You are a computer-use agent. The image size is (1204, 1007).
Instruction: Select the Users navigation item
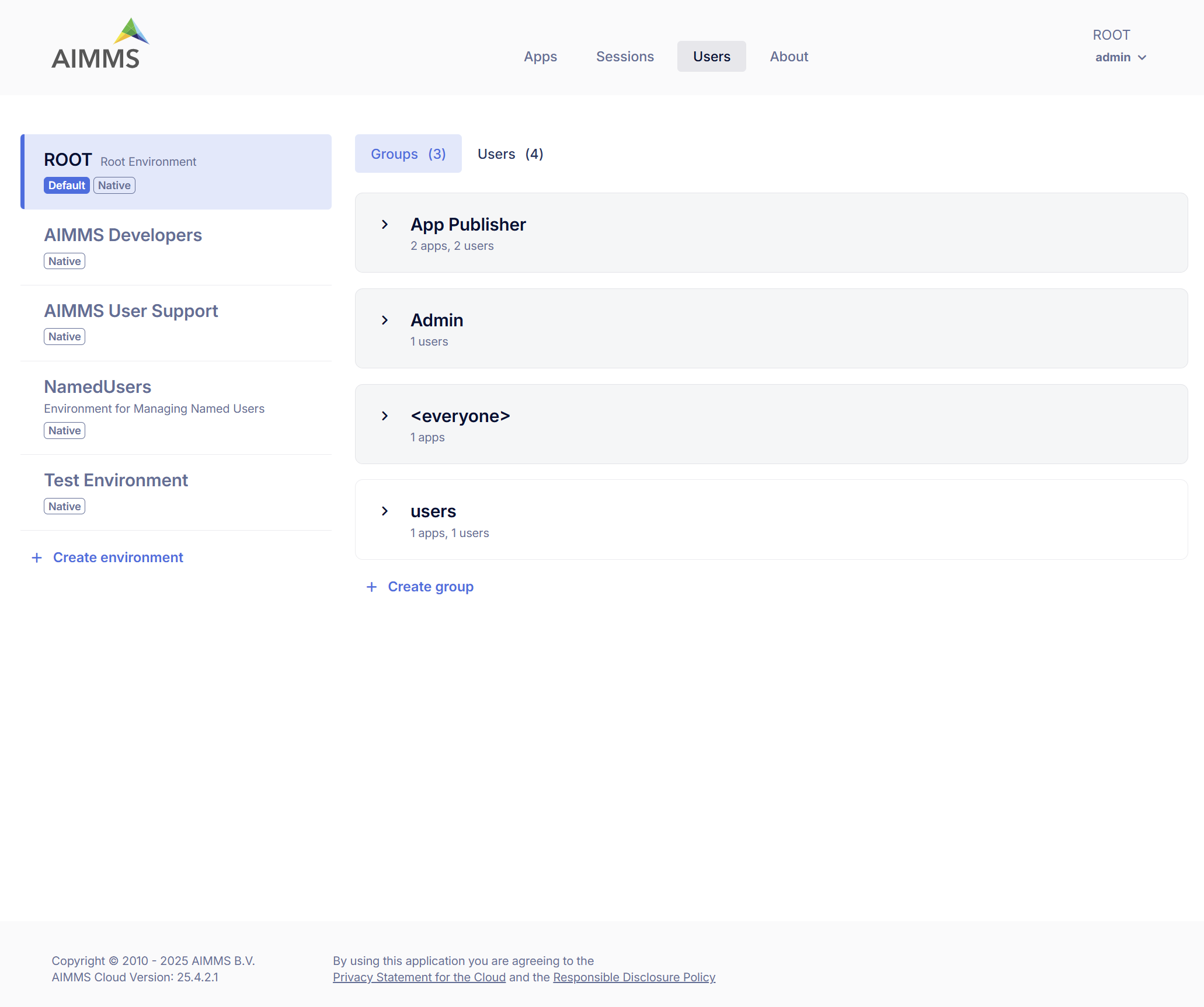point(711,57)
